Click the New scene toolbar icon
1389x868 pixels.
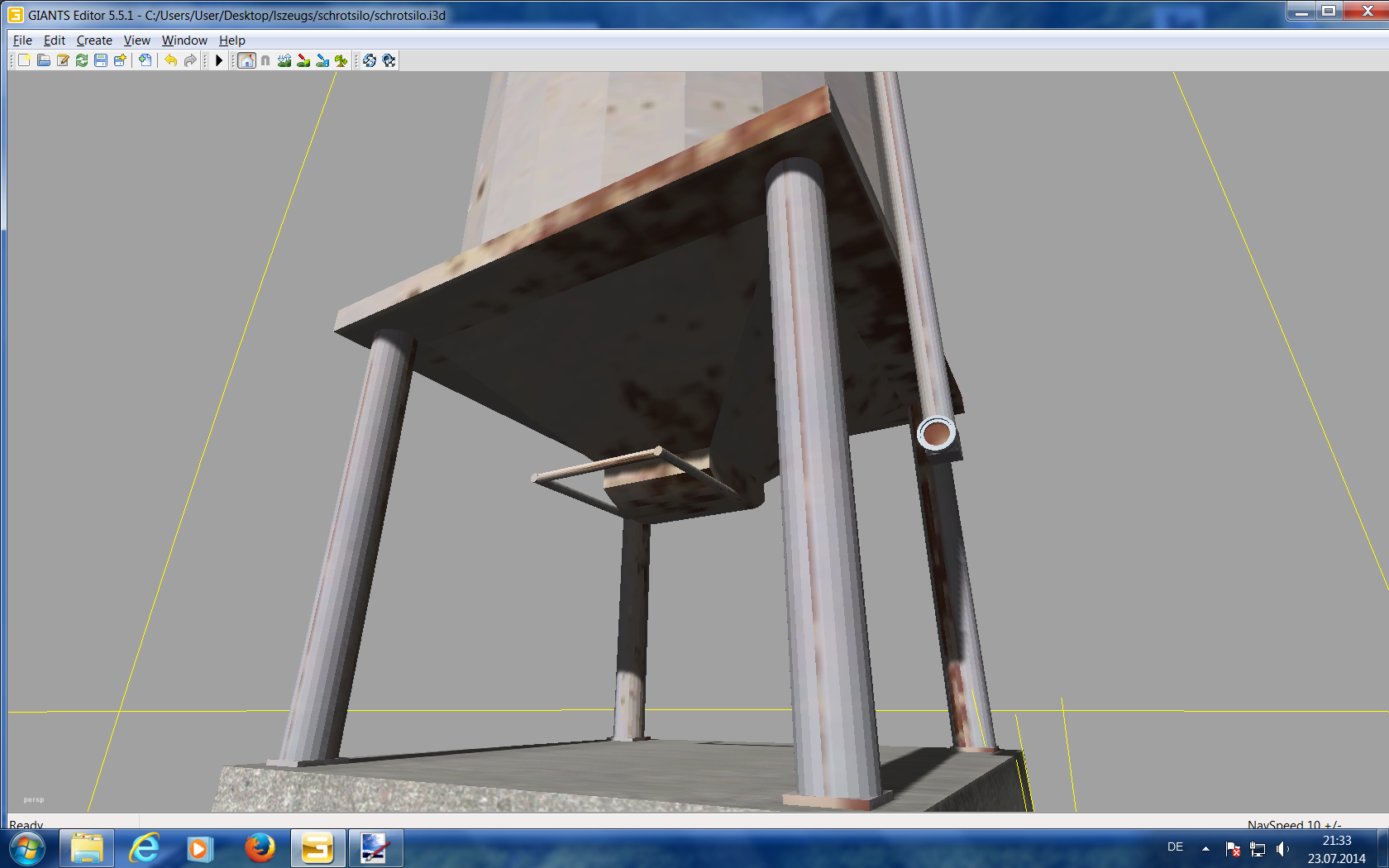pos(24,60)
